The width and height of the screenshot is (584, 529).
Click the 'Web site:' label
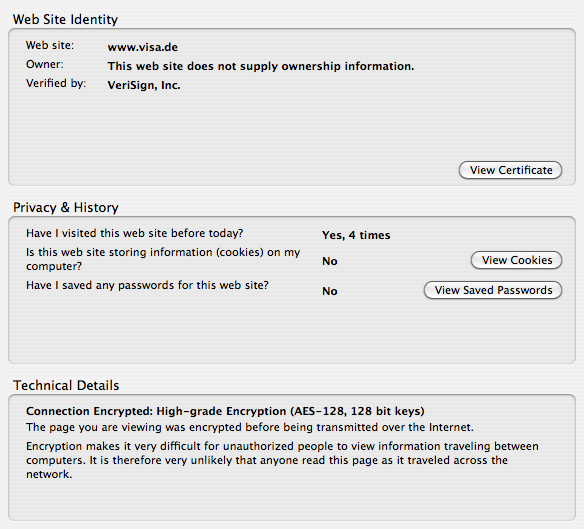(x=50, y=45)
